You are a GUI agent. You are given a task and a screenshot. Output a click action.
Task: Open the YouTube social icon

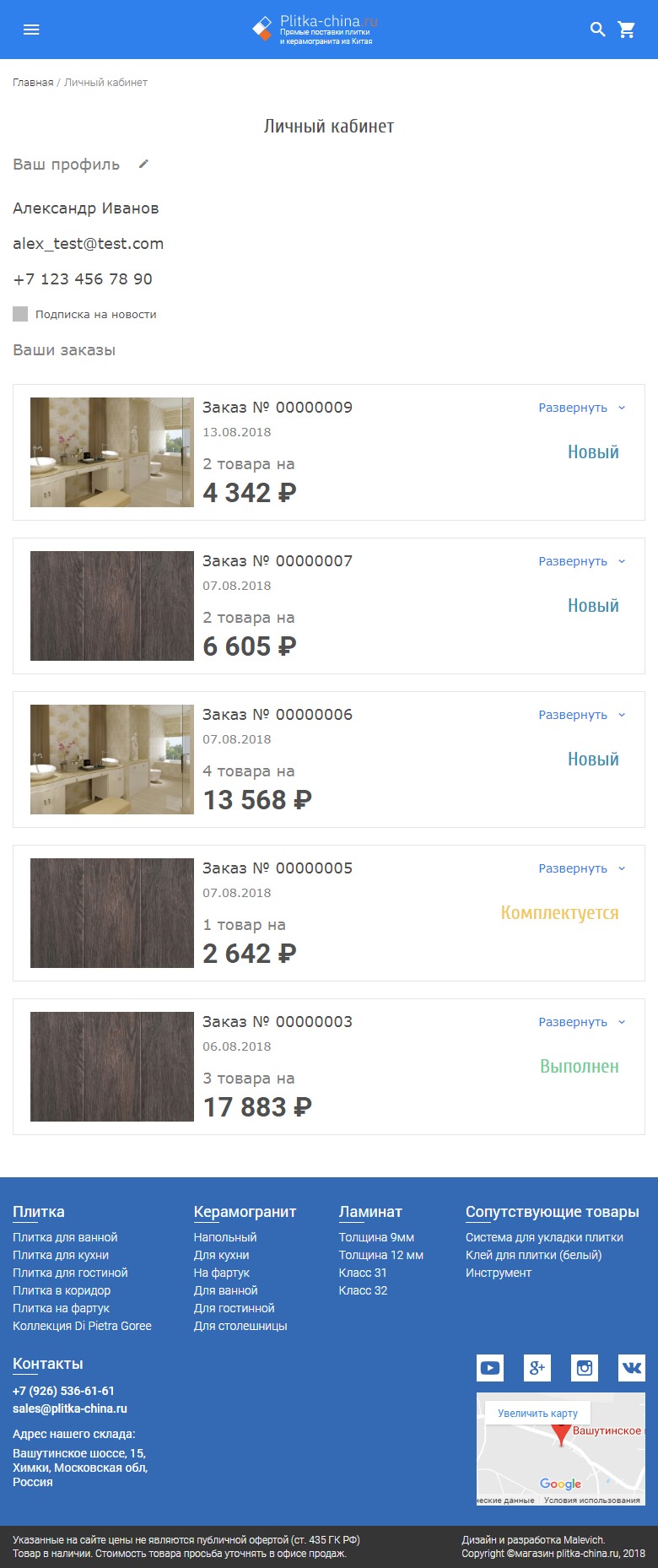(x=490, y=1368)
